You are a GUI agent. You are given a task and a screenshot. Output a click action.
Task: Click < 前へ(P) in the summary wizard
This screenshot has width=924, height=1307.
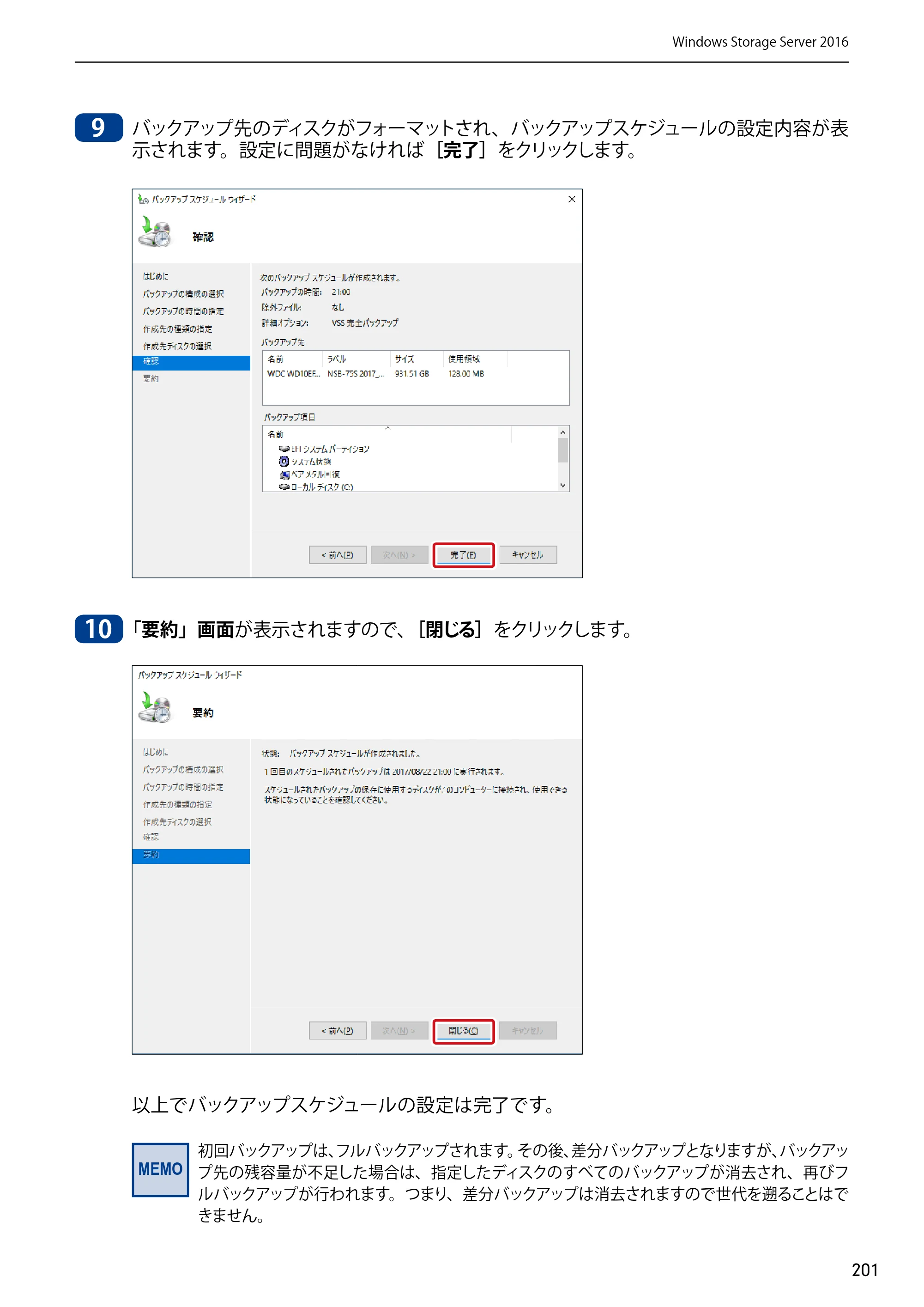(338, 1030)
